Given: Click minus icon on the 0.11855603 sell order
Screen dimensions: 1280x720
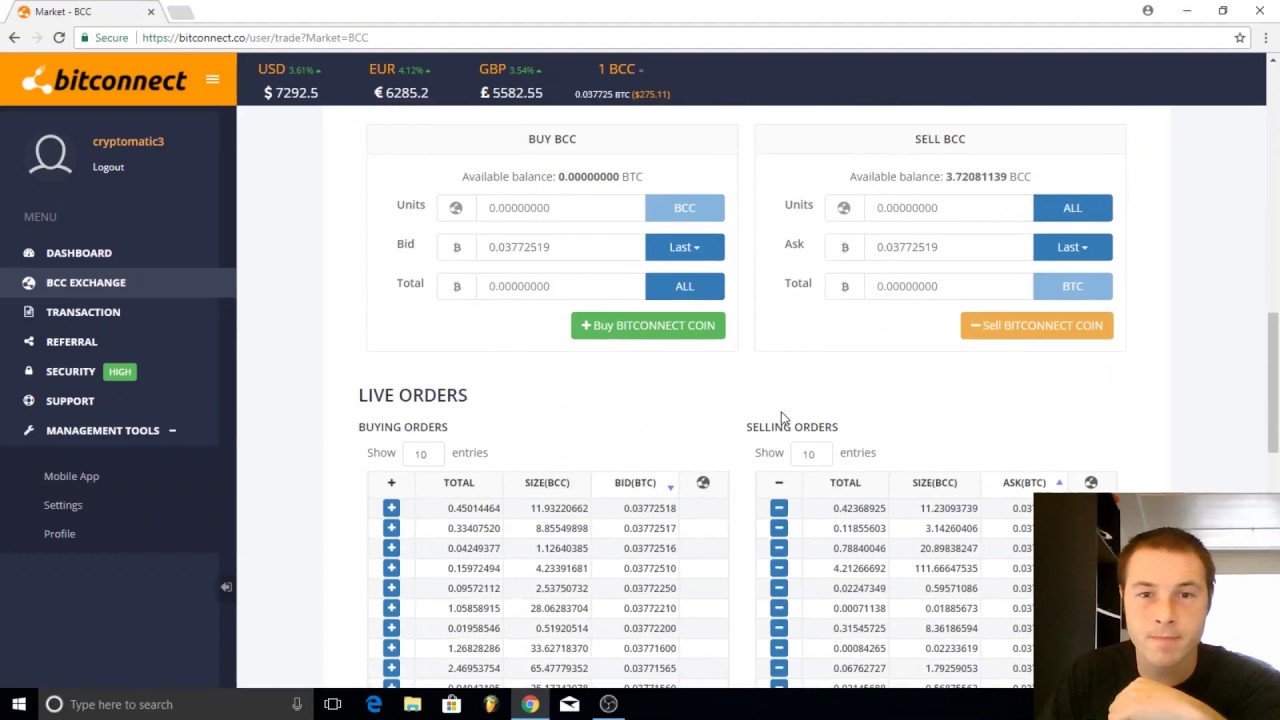Looking at the screenshot, I should pyautogui.click(x=779, y=528).
